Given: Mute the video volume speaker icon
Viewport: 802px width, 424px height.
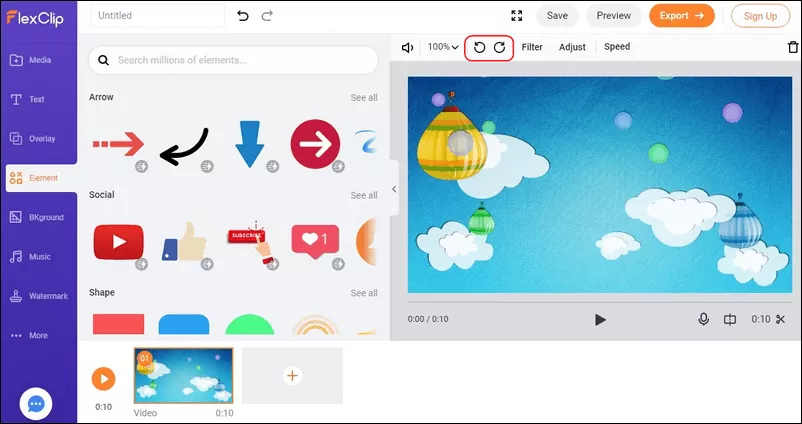Looking at the screenshot, I should coord(408,48).
